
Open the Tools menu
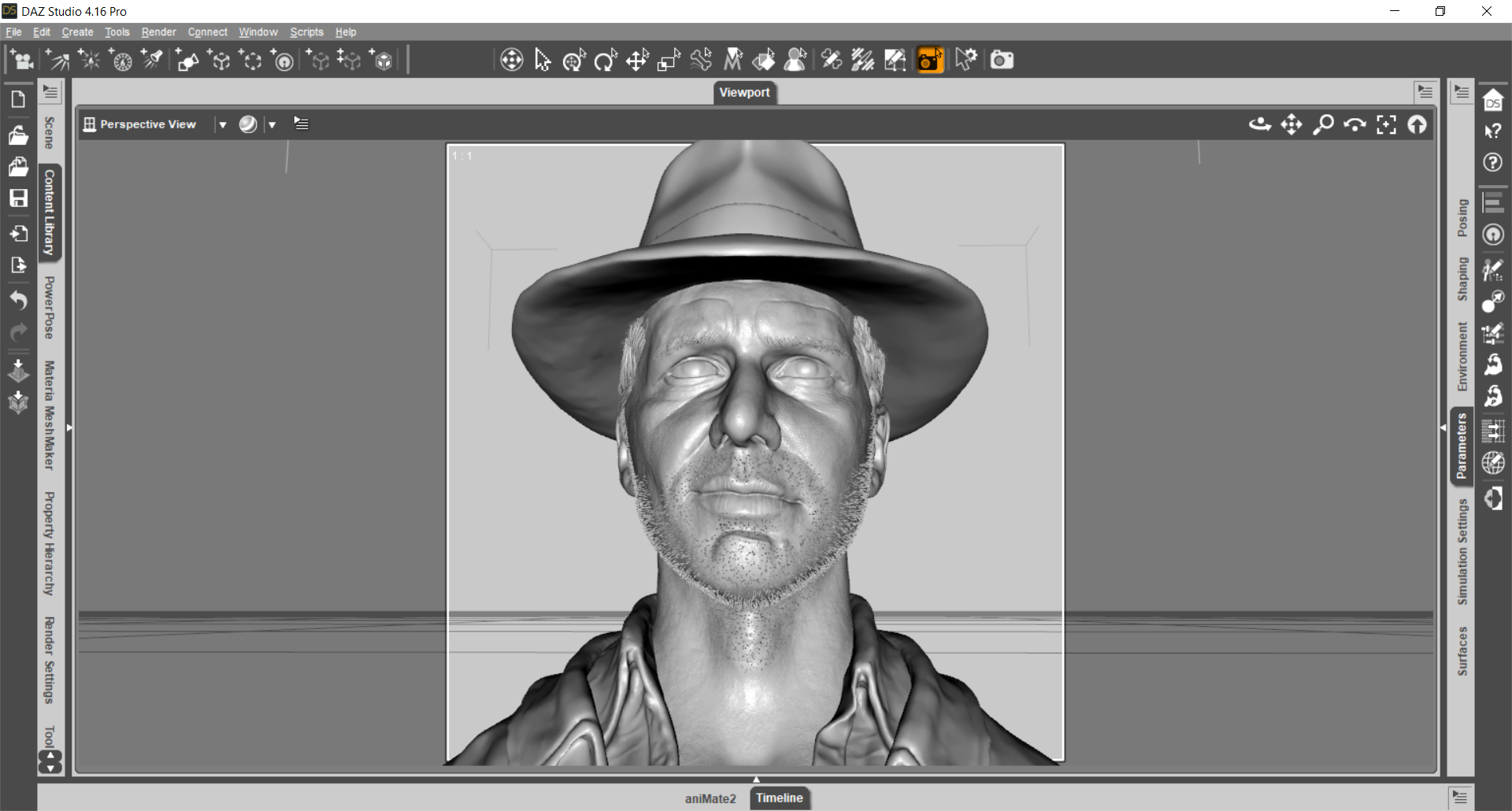coord(117,32)
